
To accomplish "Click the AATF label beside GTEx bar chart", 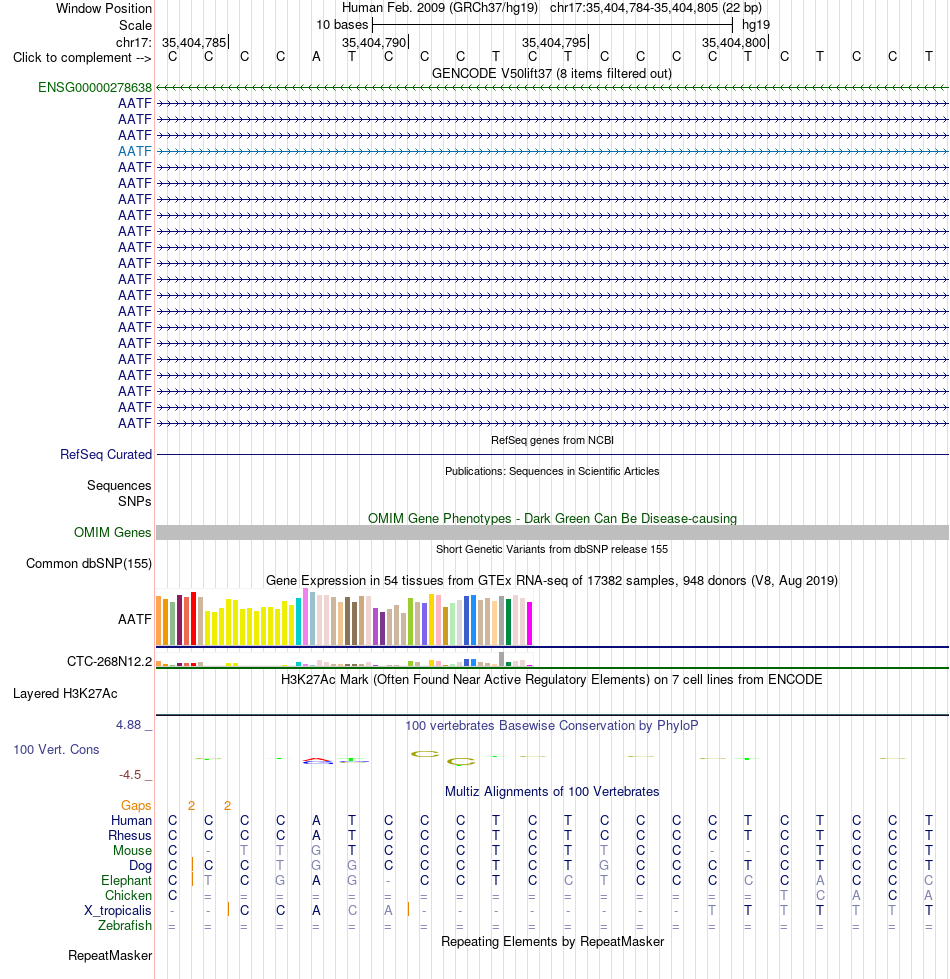I will pos(135,619).
